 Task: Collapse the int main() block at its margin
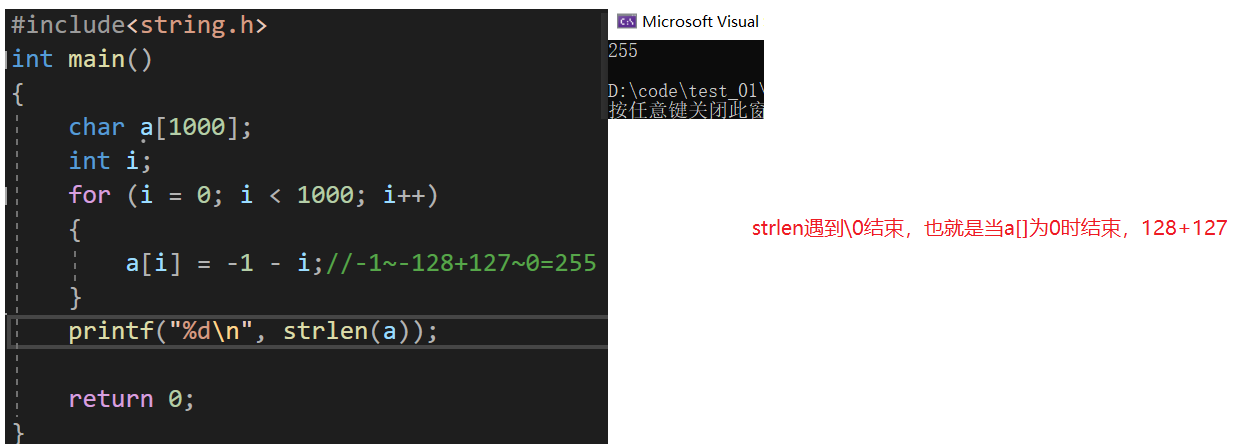7,59
